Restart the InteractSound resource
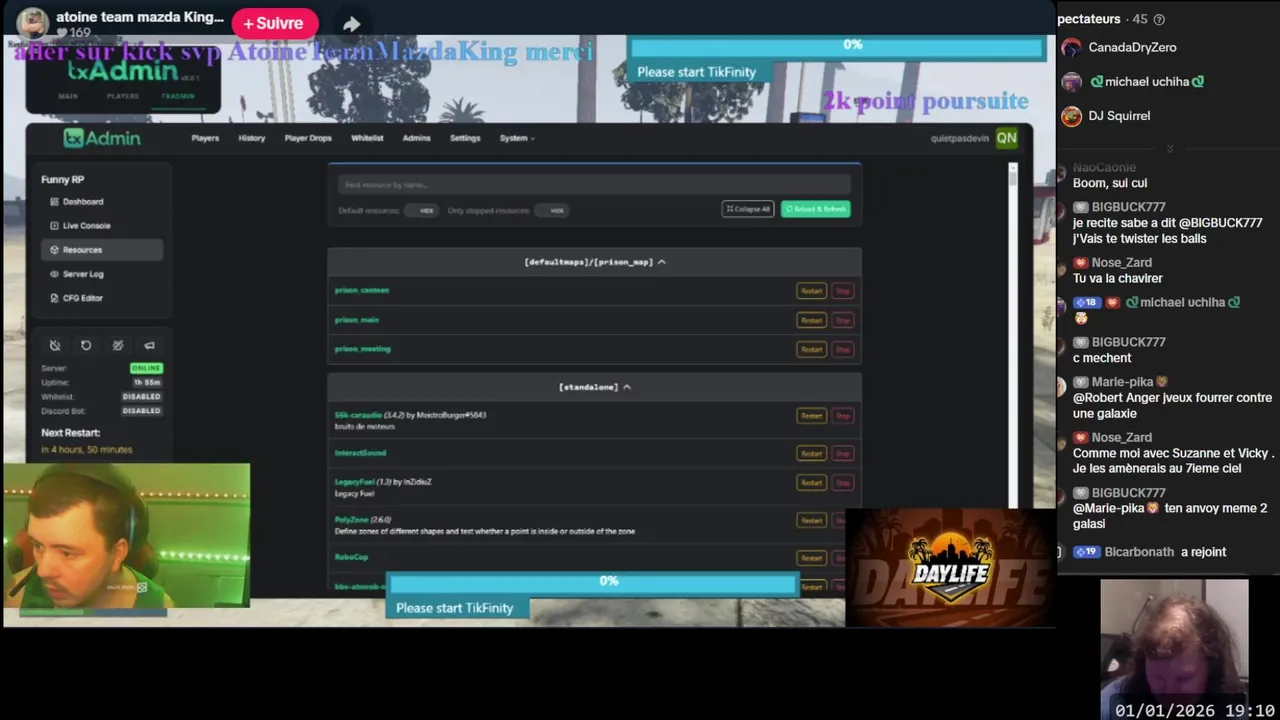 click(x=811, y=454)
